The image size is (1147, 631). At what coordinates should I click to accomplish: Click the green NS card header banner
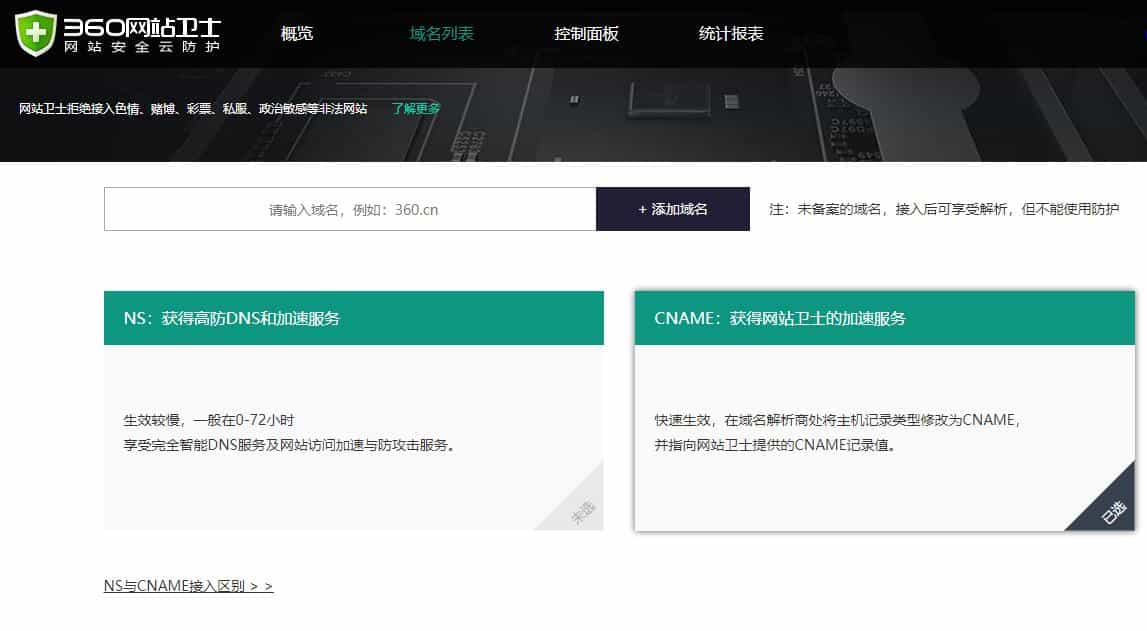pyautogui.click(x=354, y=316)
